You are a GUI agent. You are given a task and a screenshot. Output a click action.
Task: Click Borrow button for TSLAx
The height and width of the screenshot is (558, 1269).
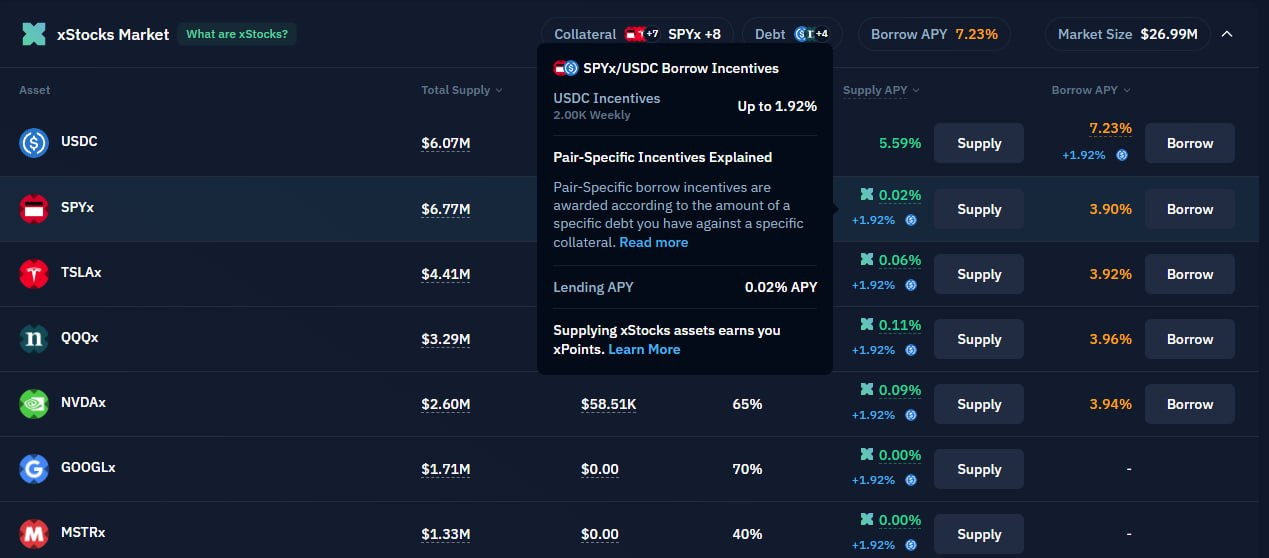click(x=1190, y=274)
